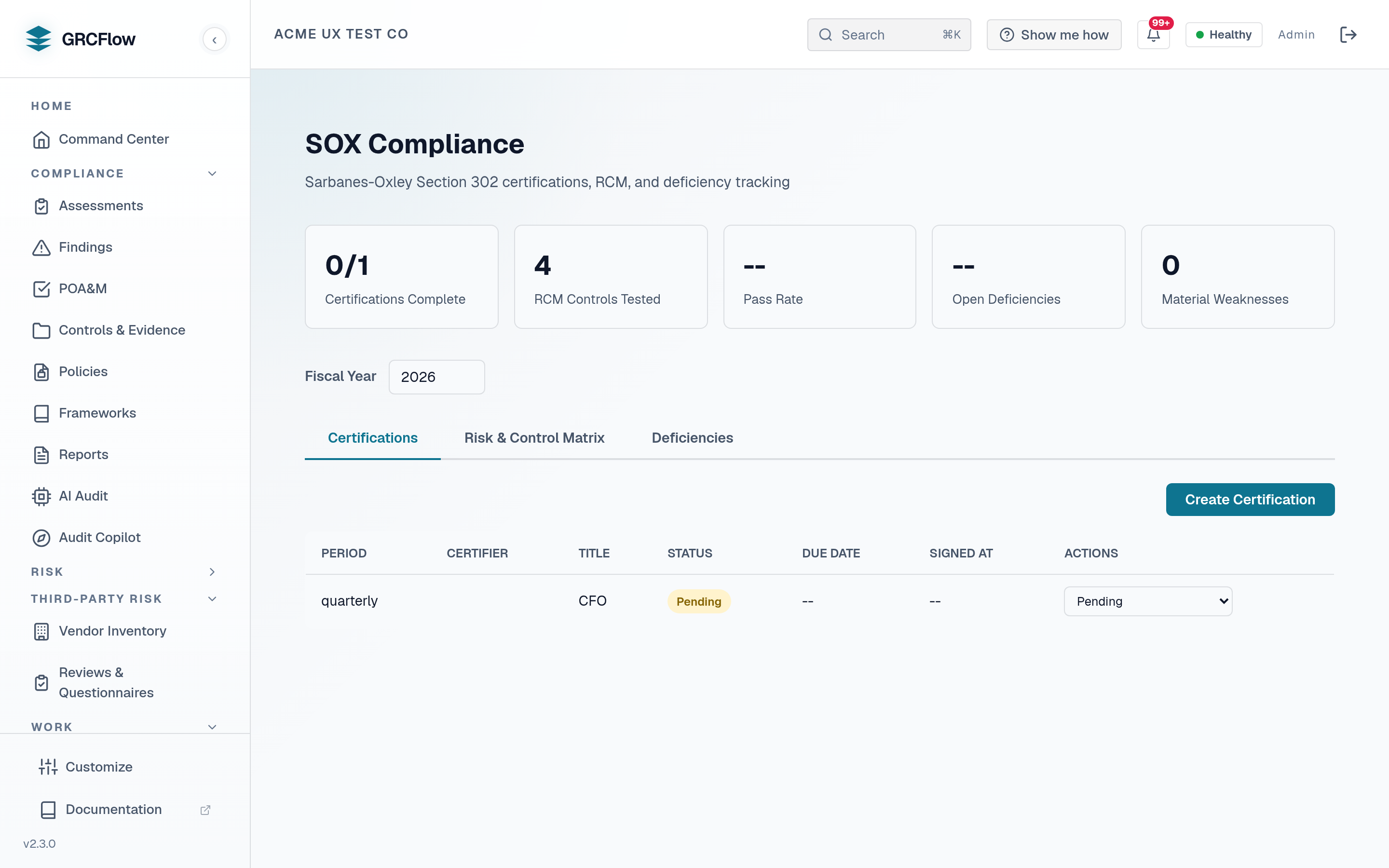1389x868 pixels.
Task: Collapse the sidebar with the chevron button
Action: (x=214, y=40)
